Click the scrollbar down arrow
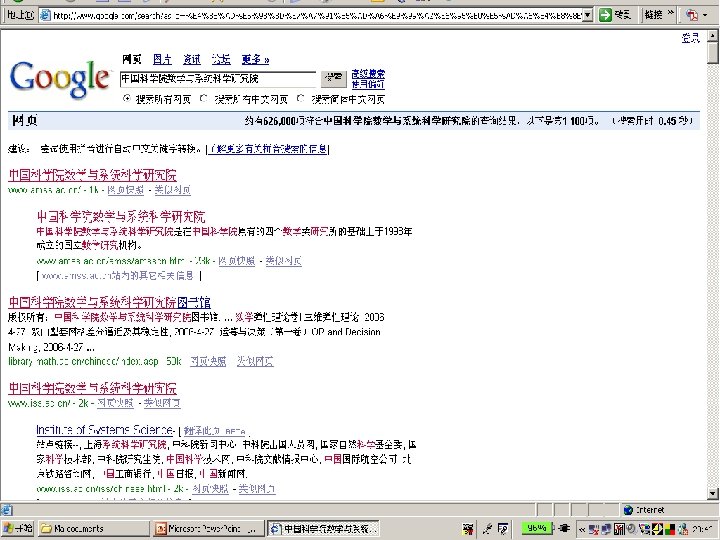The height and width of the screenshot is (540, 720). click(713, 494)
